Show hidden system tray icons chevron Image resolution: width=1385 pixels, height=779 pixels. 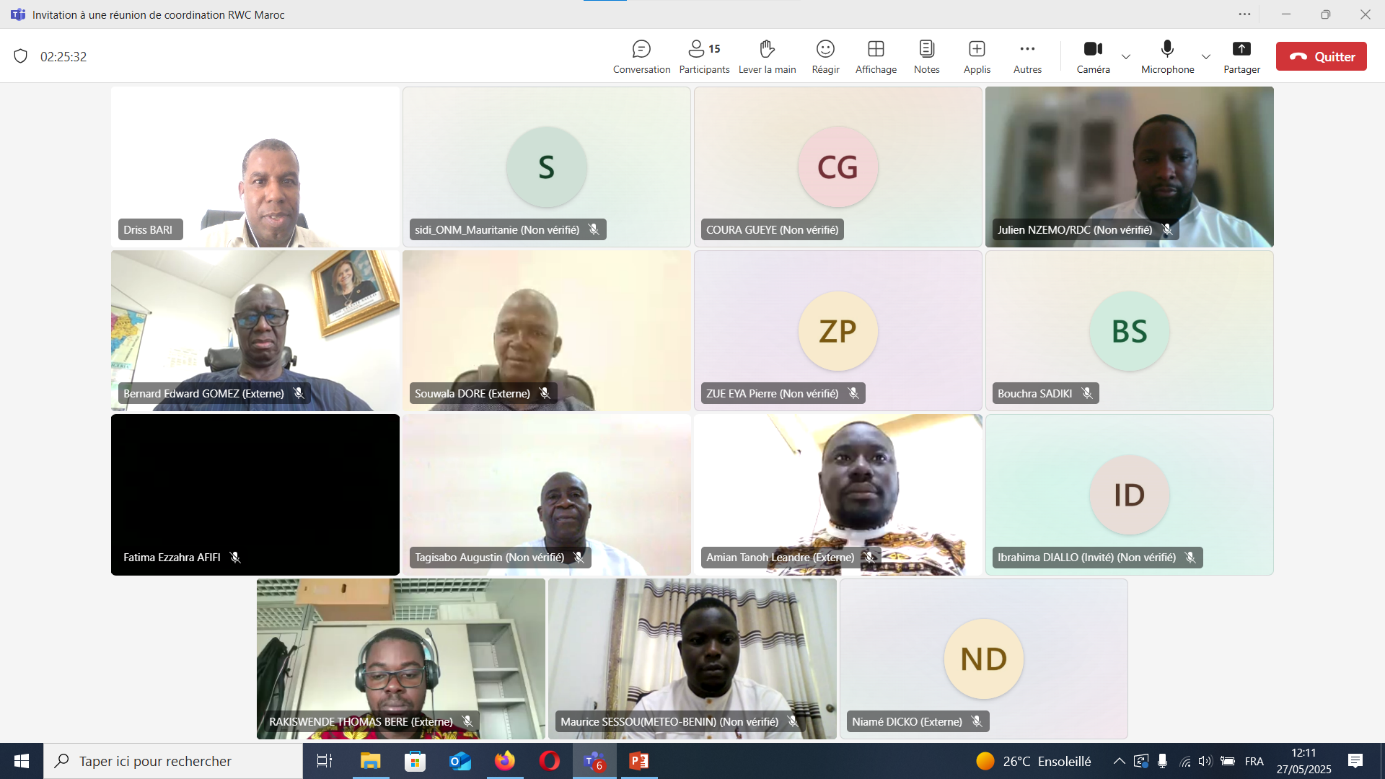(1118, 761)
